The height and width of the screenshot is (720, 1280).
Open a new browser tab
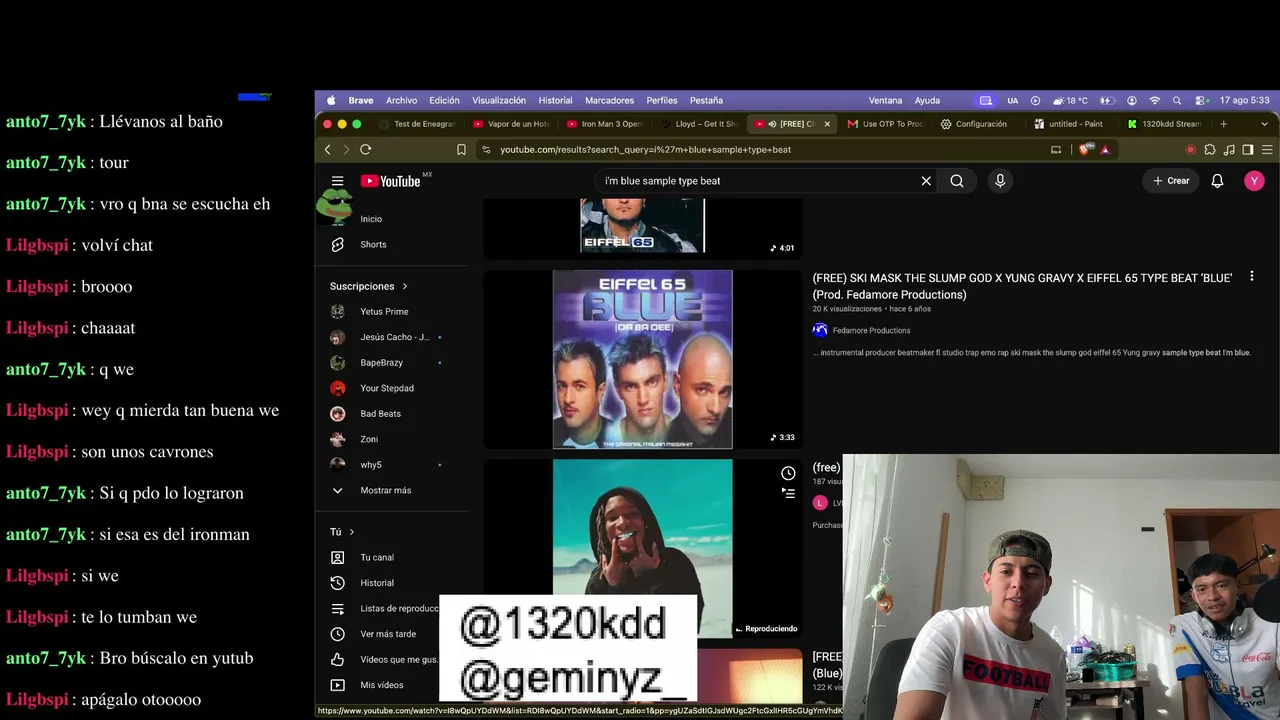(1224, 124)
